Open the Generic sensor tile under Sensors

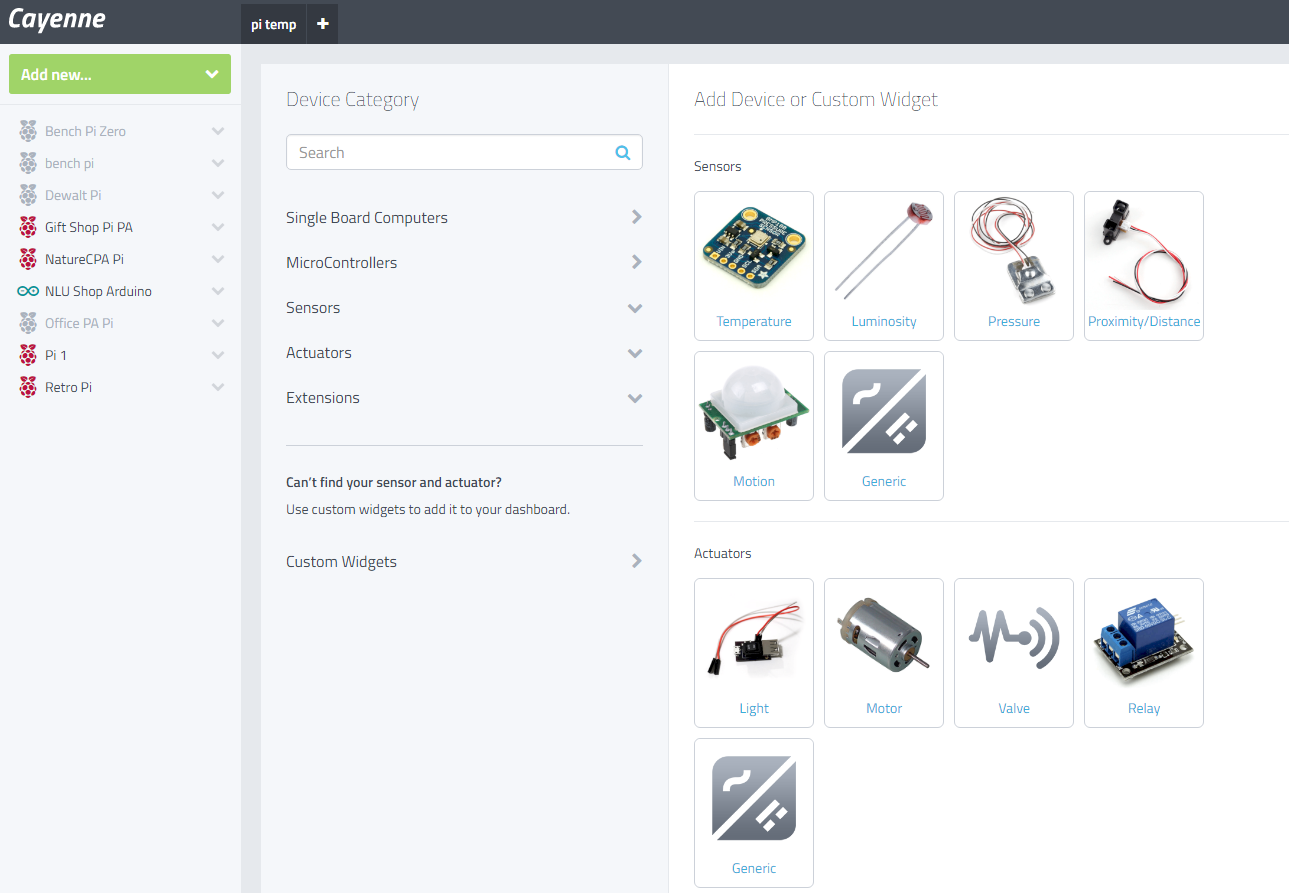tap(884, 426)
